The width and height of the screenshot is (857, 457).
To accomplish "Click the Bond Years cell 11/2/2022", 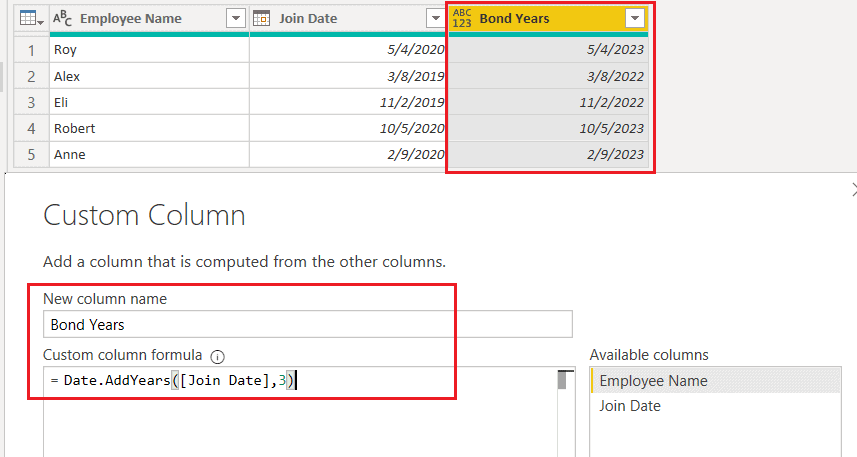I will pos(548,102).
